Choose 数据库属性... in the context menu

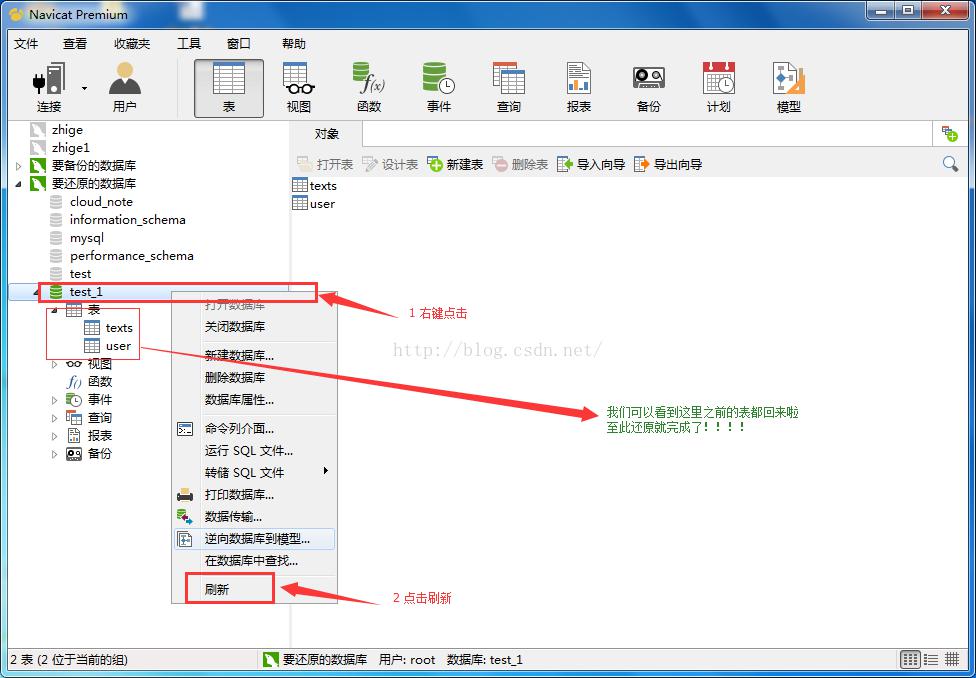click(254, 400)
